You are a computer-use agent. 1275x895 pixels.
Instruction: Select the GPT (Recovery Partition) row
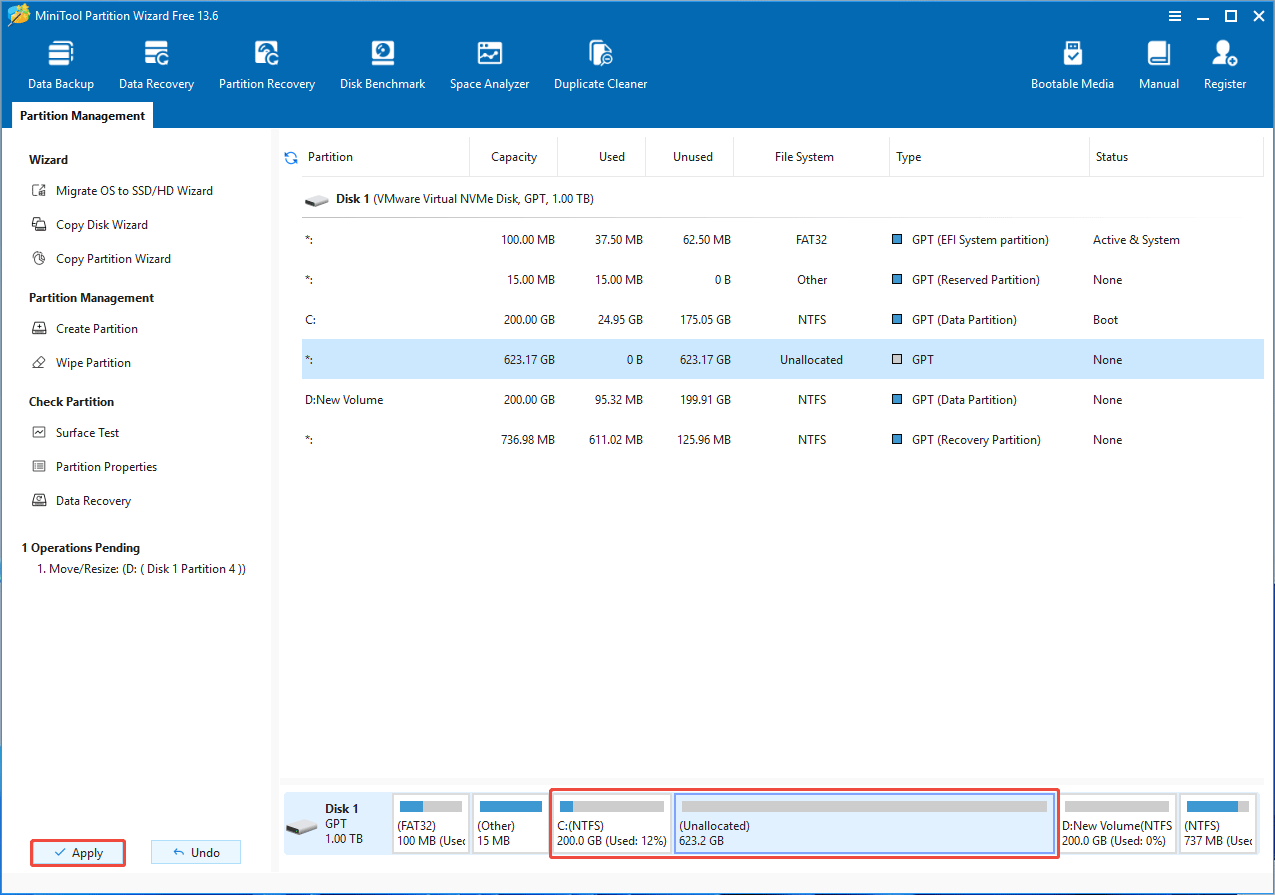tap(782, 440)
